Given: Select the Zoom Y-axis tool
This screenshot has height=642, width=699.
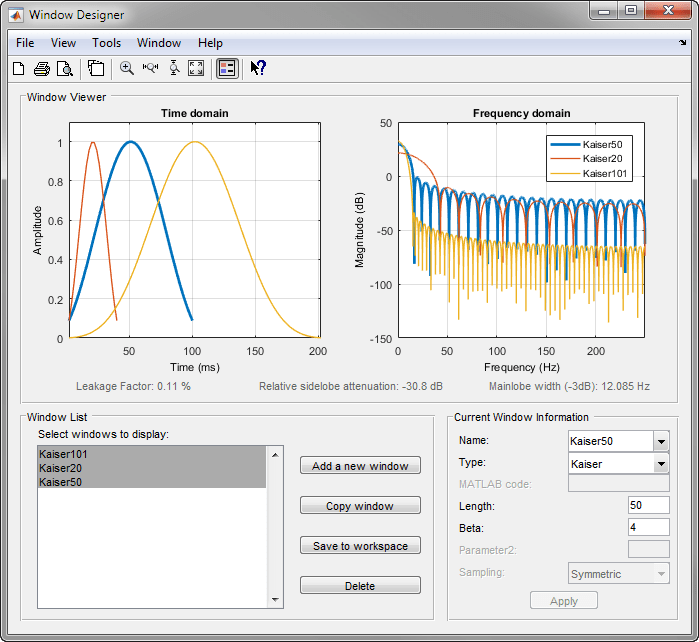Looking at the screenshot, I should [173, 68].
